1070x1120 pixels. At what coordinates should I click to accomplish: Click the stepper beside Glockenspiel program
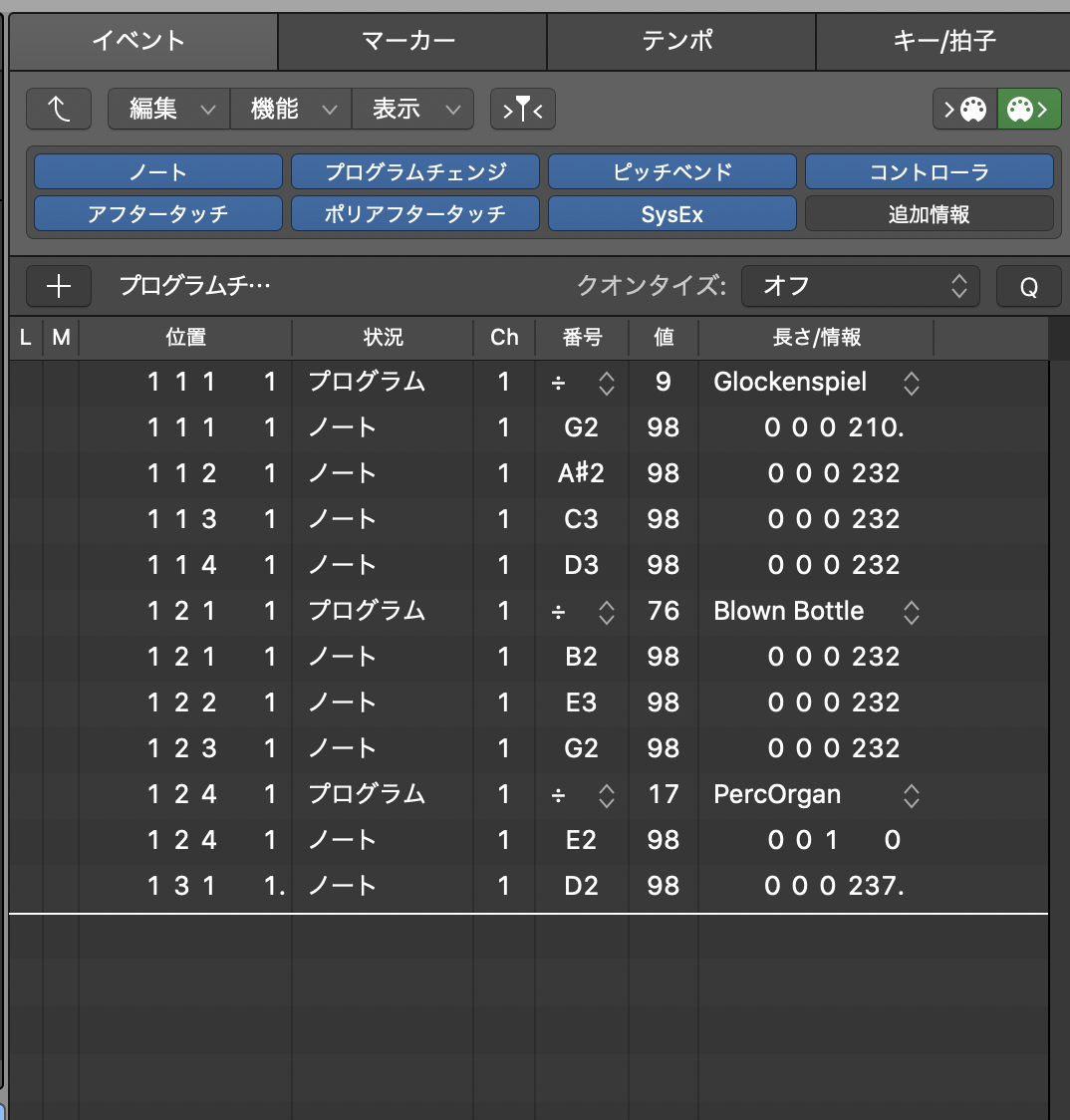pyautogui.click(x=911, y=383)
